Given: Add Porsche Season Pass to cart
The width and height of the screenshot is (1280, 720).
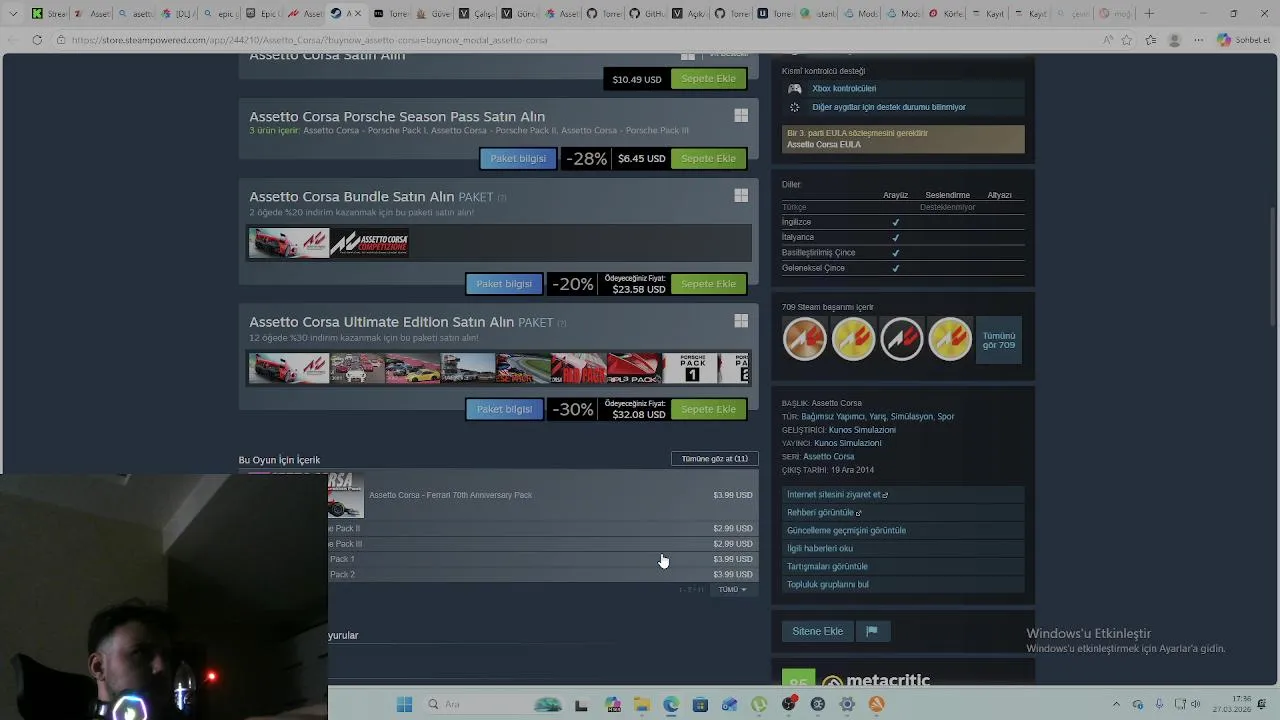Looking at the screenshot, I should (x=708, y=158).
